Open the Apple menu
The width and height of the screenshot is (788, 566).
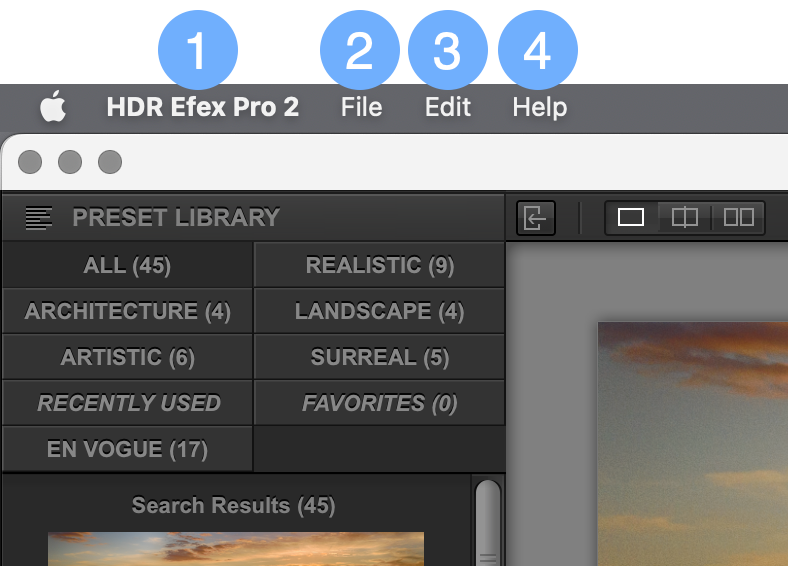53,107
